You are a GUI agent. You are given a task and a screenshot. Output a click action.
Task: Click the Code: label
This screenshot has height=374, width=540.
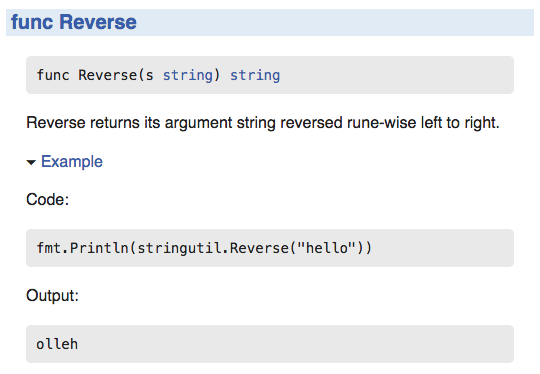[48, 199]
